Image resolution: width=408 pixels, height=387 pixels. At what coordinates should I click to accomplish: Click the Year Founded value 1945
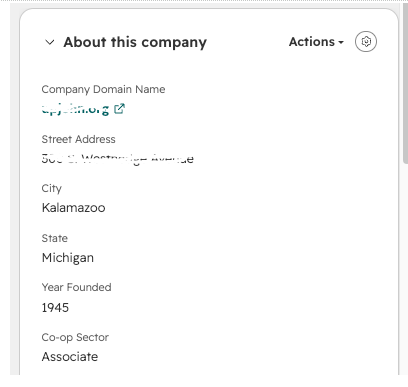[55, 307]
